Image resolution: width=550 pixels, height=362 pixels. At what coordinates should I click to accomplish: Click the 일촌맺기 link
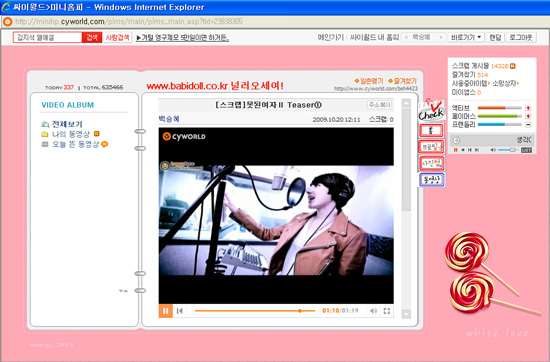pyautogui.click(x=369, y=81)
